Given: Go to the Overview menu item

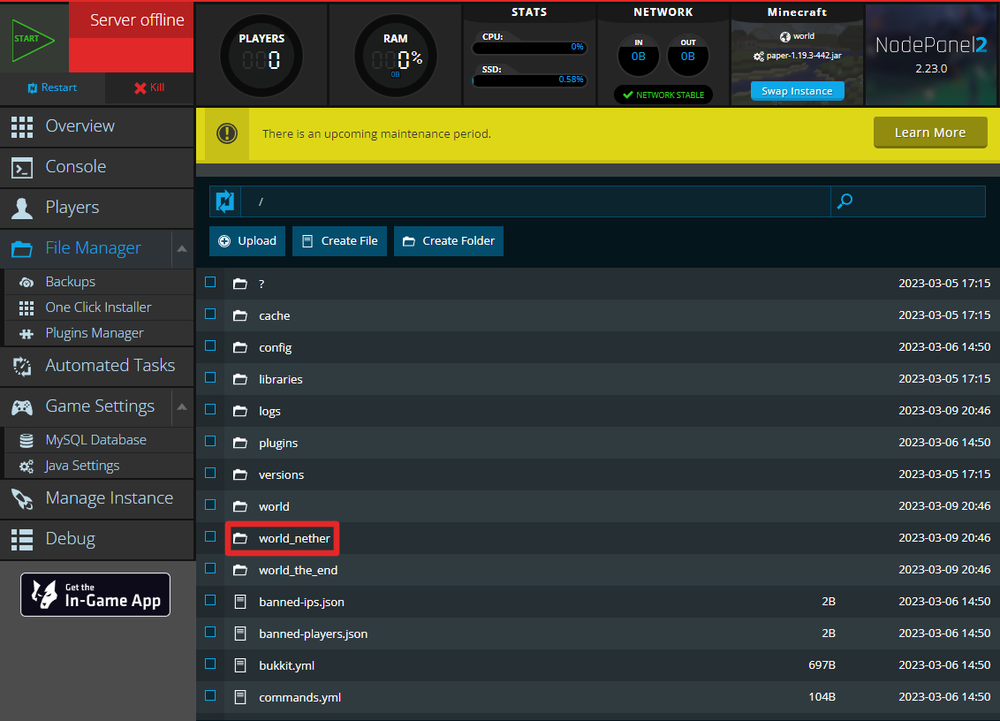Looking at the screenshot, I should pyautogui.click(x=80, y=126).
